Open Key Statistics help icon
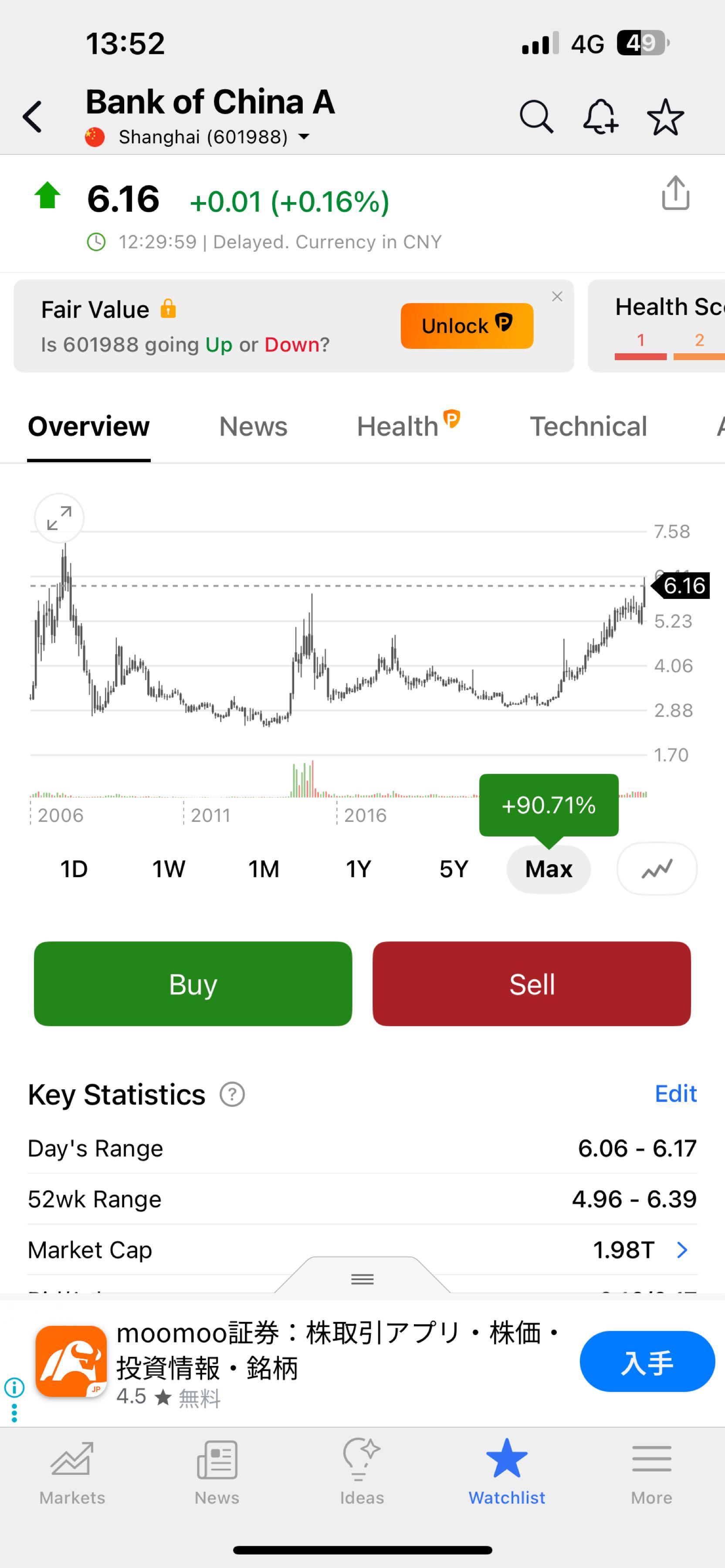The height and width of the screenshot is (1568, 725). (x=232, y=1095)
